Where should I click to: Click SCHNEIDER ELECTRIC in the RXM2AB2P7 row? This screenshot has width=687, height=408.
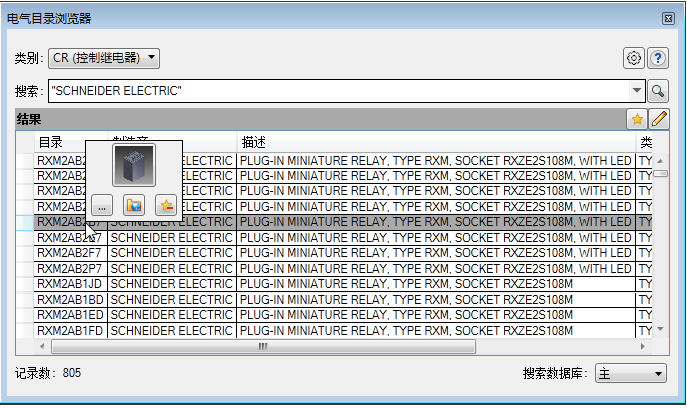point(172,269)
